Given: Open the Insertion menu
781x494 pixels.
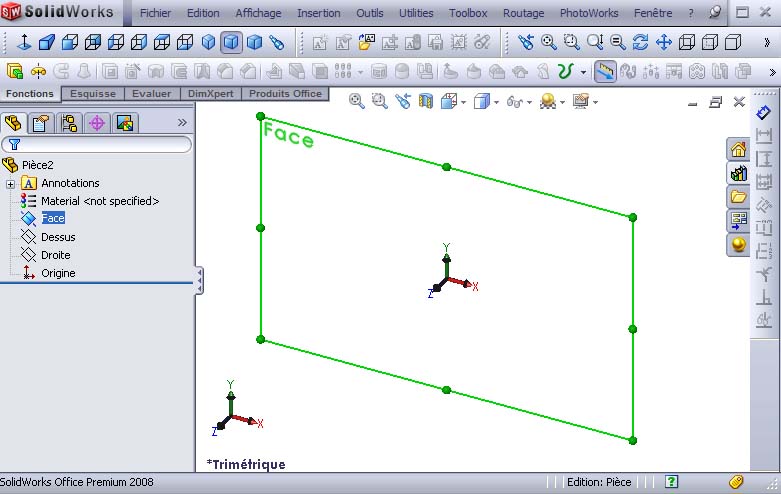Looking at the screenshot, I should [319, 13].
